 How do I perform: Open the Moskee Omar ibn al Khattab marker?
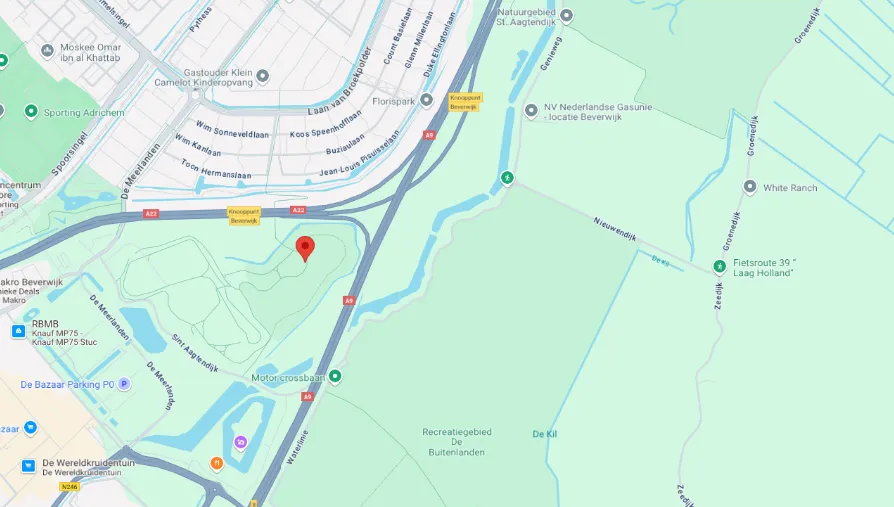(x=47, y=51)
